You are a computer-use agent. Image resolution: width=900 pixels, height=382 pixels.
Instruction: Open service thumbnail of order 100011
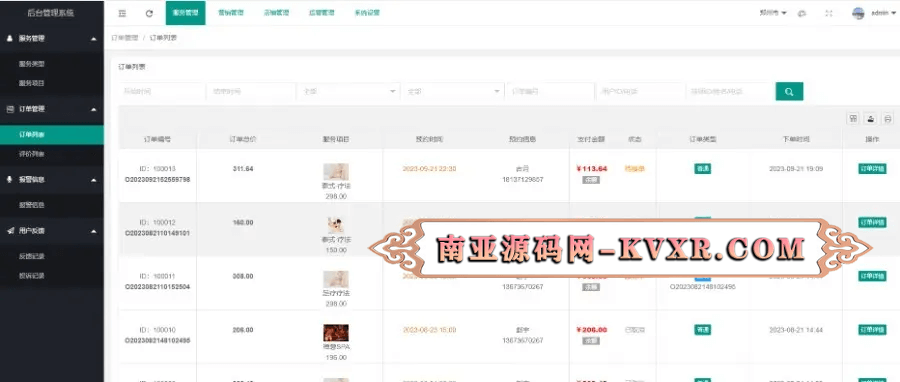[336, 279]
